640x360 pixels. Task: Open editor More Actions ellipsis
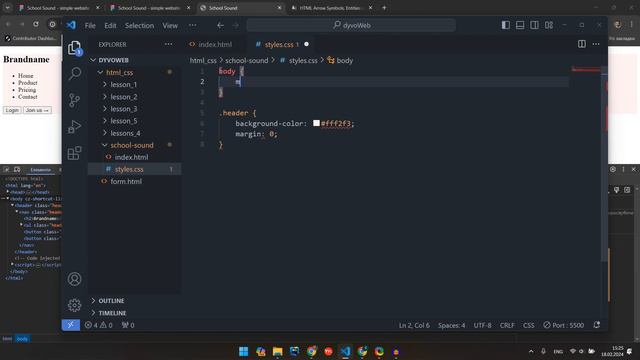point(596,44)
